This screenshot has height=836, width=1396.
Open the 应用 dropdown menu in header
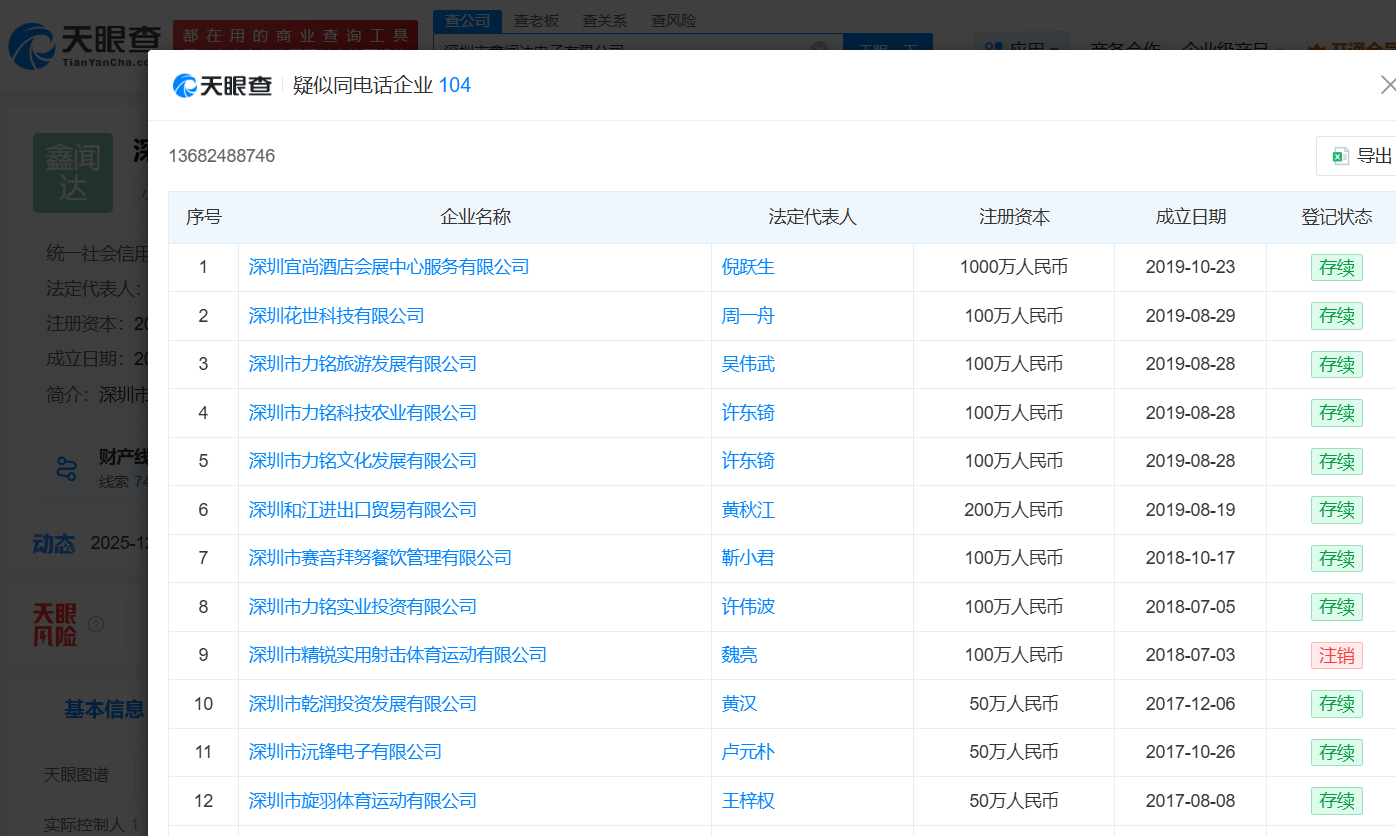tap(1020, 48)
